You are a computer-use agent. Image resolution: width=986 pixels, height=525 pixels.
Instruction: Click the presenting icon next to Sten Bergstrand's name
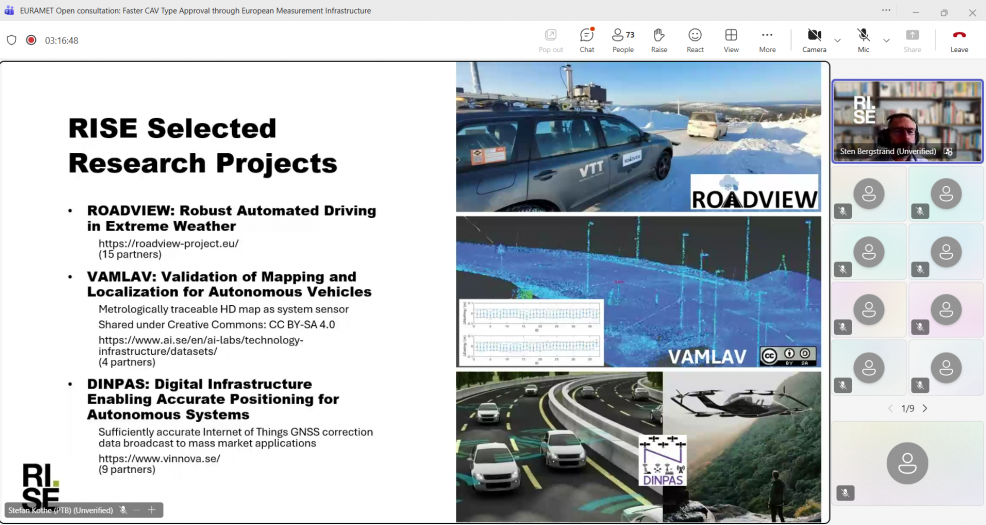(x=948, y=152)
